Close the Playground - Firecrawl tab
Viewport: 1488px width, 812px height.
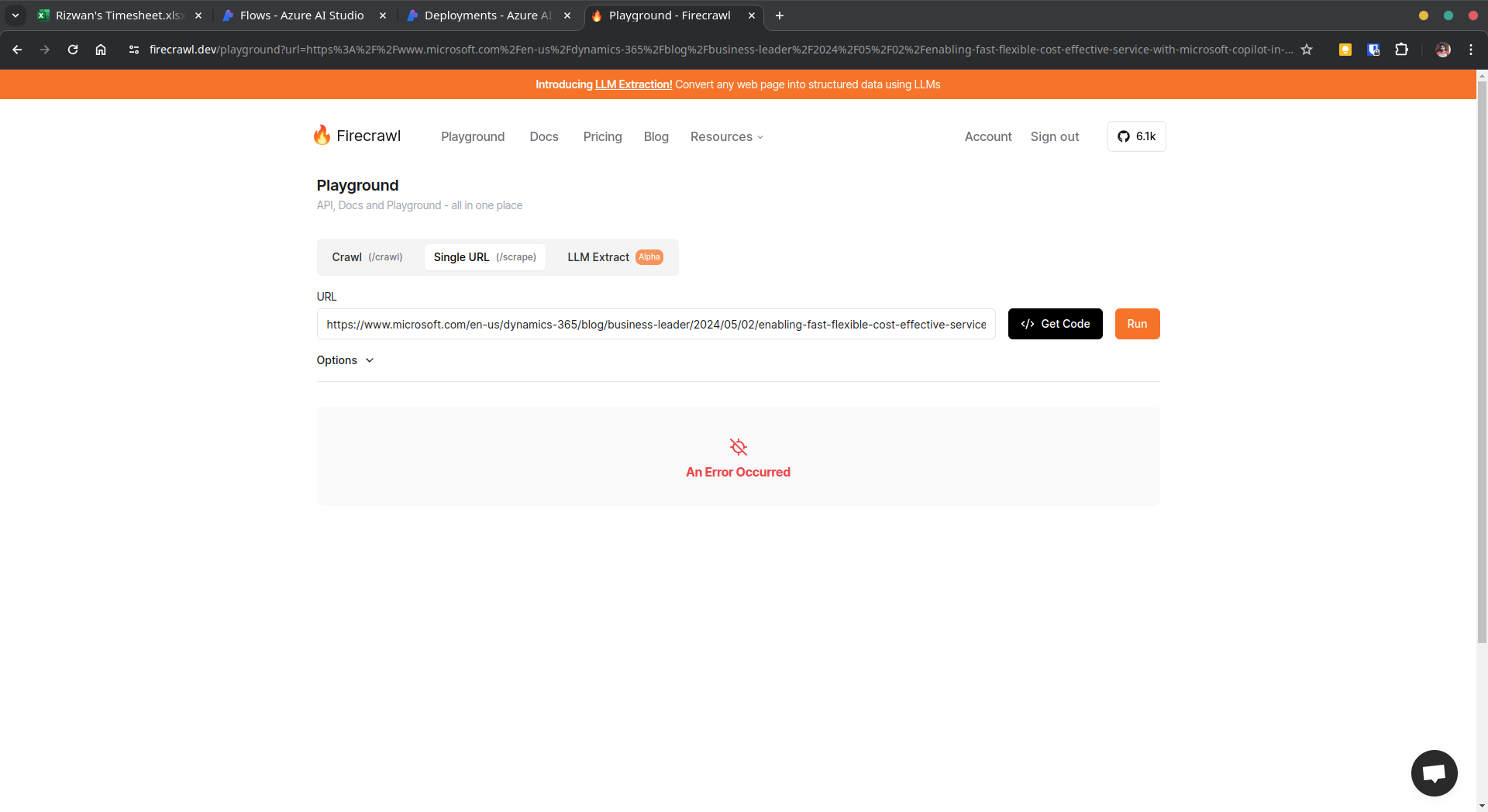(752, 15)
